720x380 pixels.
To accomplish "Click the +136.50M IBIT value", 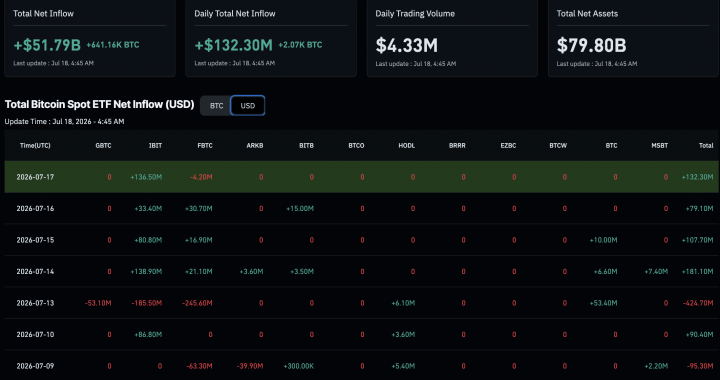I will pyautogui.click(x=146, y=177).
